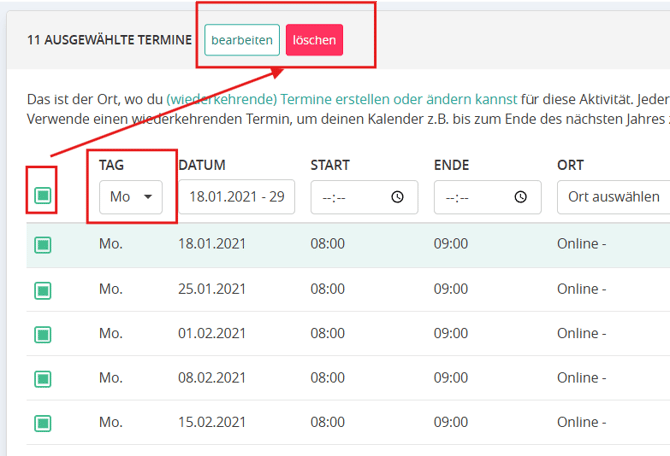Click the 'bearbeiten' button
Screen dimensions: 670x456
click(x=242, y=40)
